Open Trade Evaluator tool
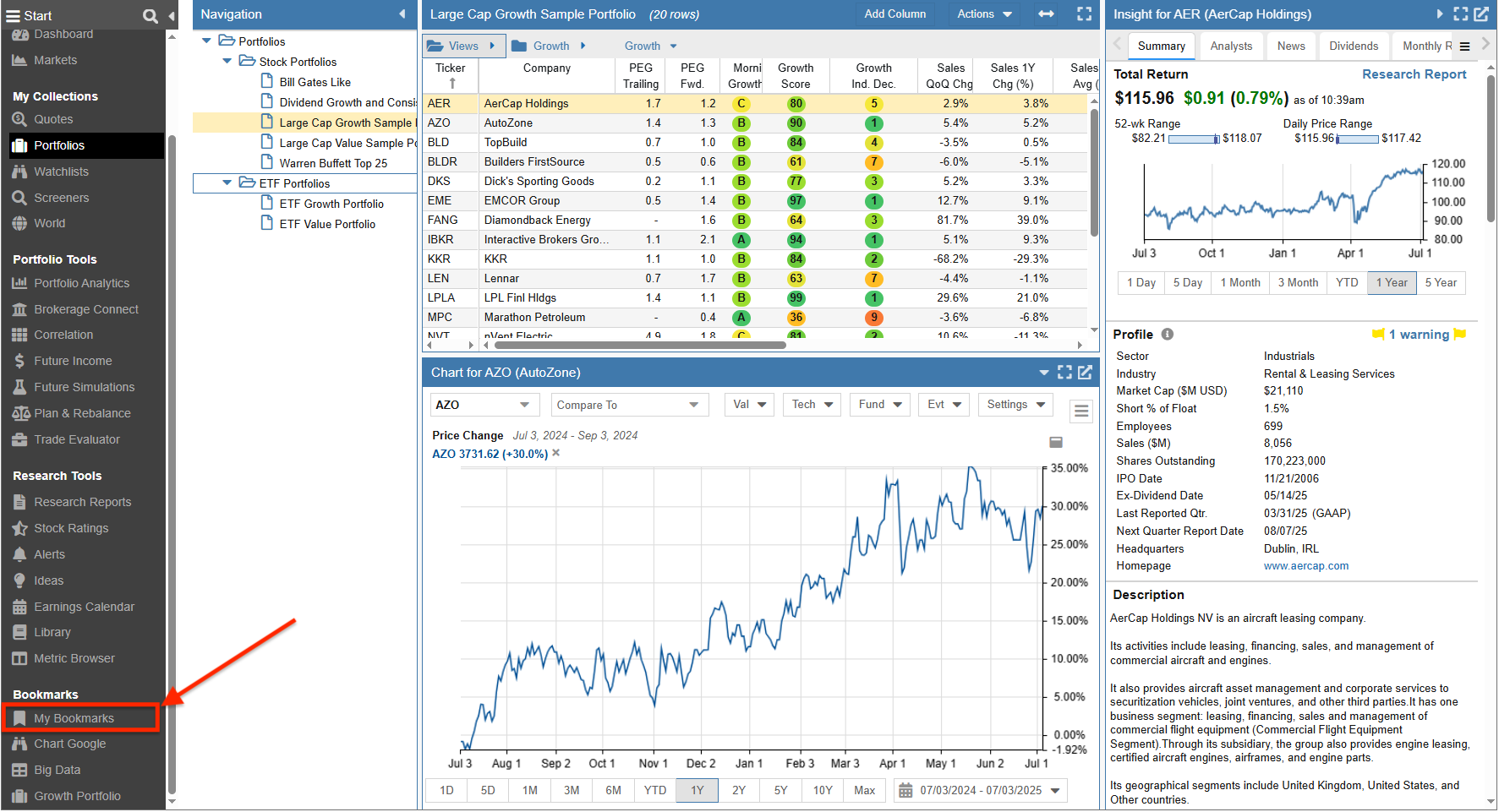 click(x=77, y=439)
